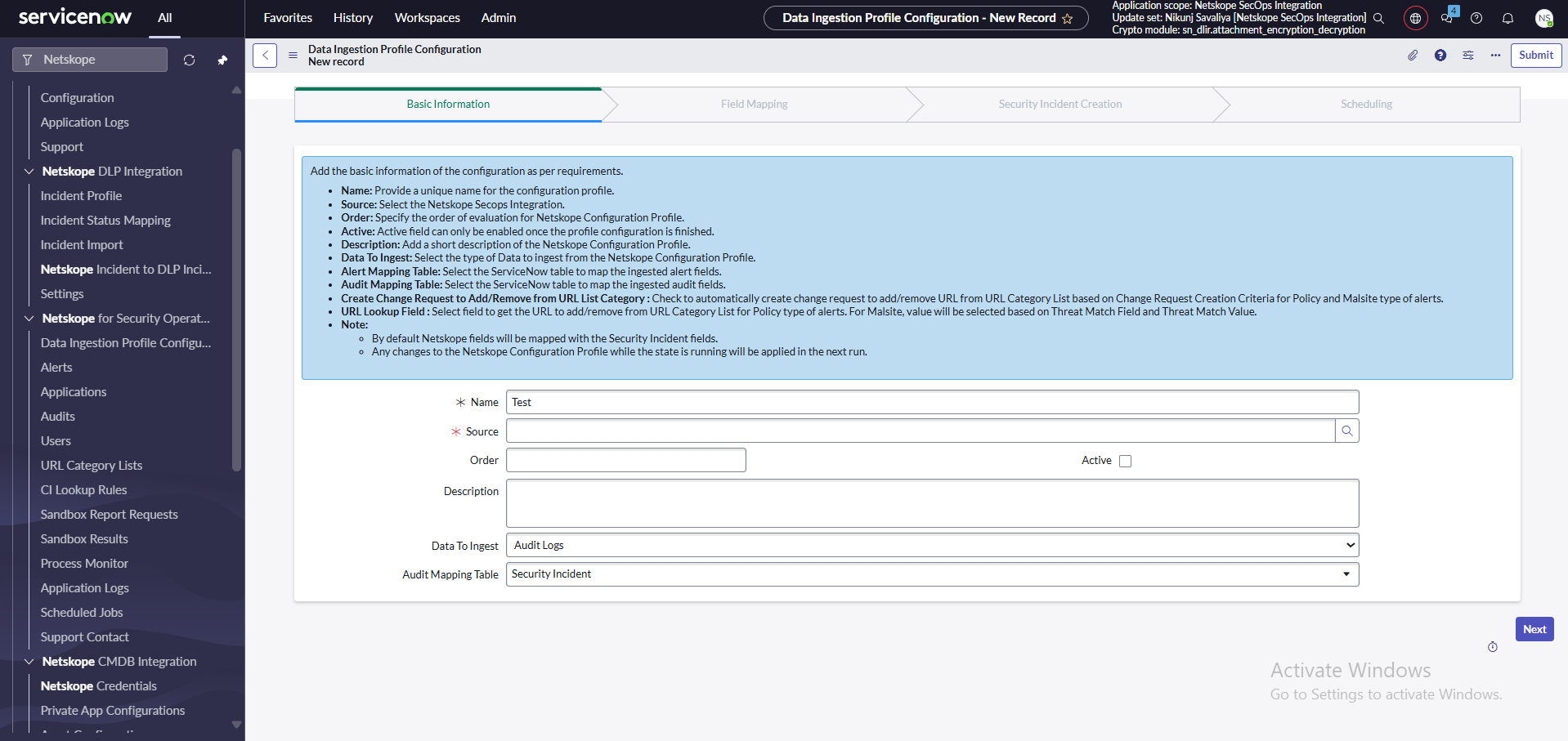Image resolution: width=1568 pixels, height=741 pixels.
Task: Collapse Netskope for Security Operations section
Action: coord(29,319)
